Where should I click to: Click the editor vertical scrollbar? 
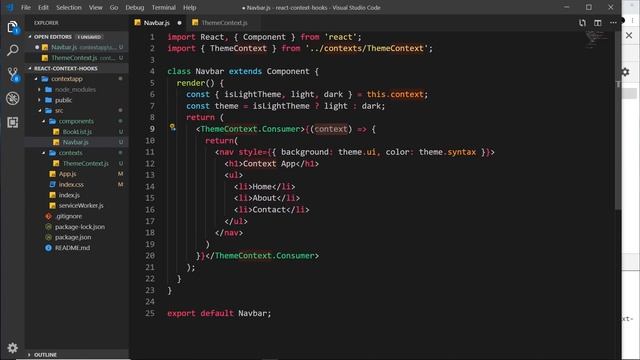click(x=618, y=121)
